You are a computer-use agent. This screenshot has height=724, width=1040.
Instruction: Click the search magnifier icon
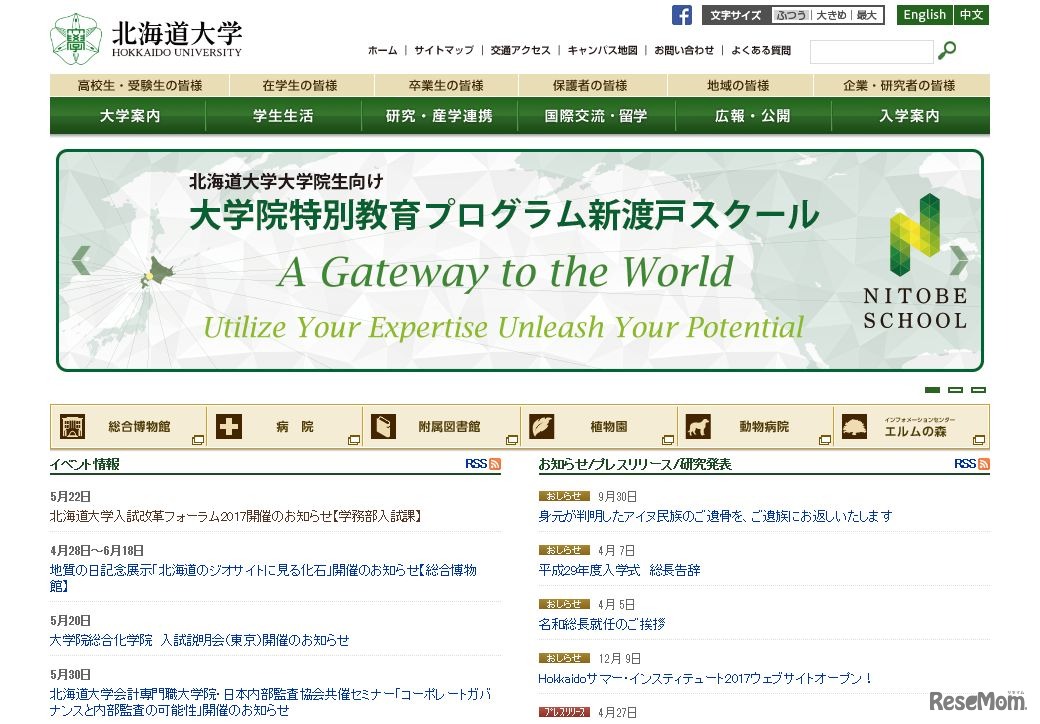click(947, 50)
